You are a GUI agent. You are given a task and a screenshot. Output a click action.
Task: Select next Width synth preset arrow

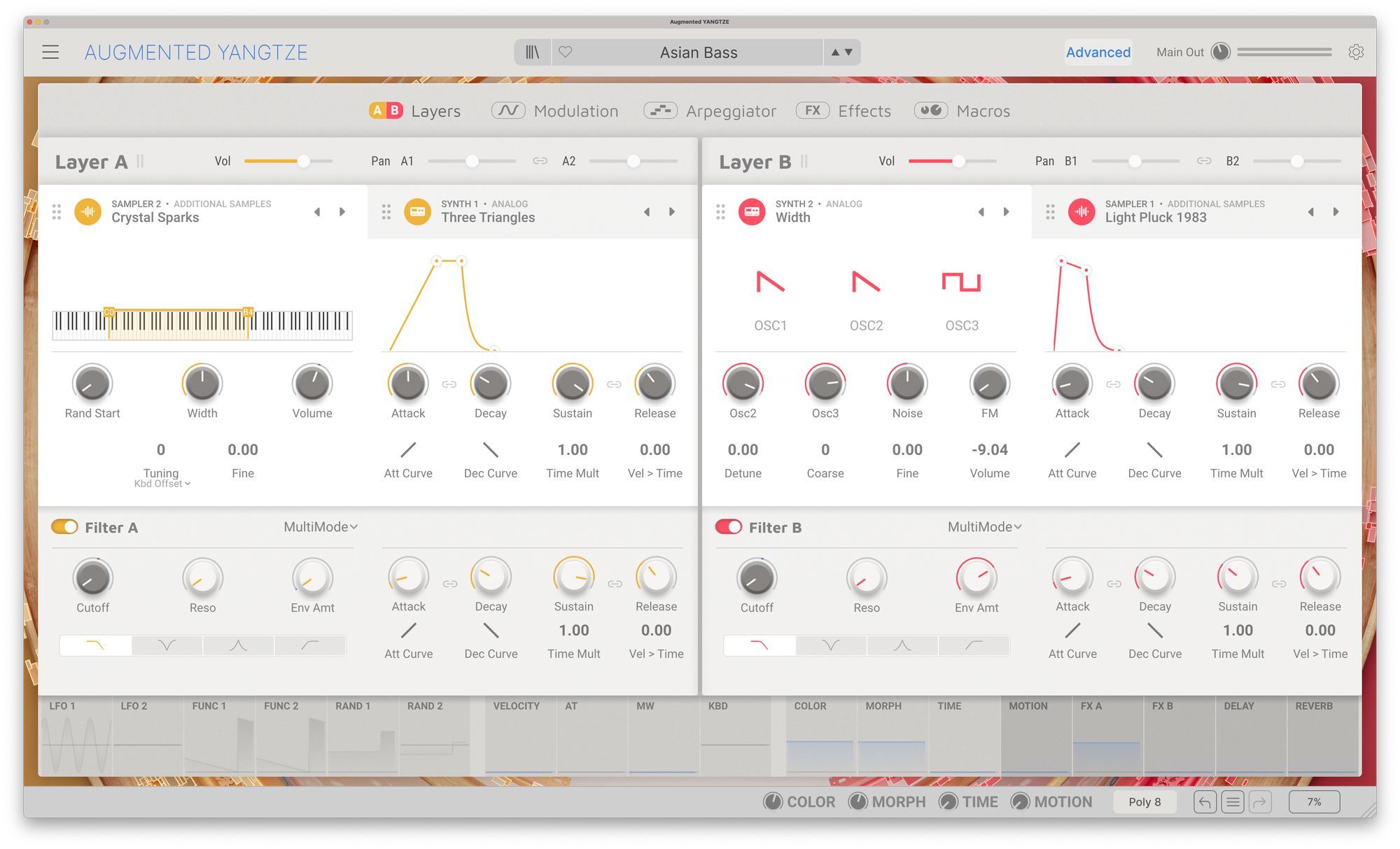1006,211
